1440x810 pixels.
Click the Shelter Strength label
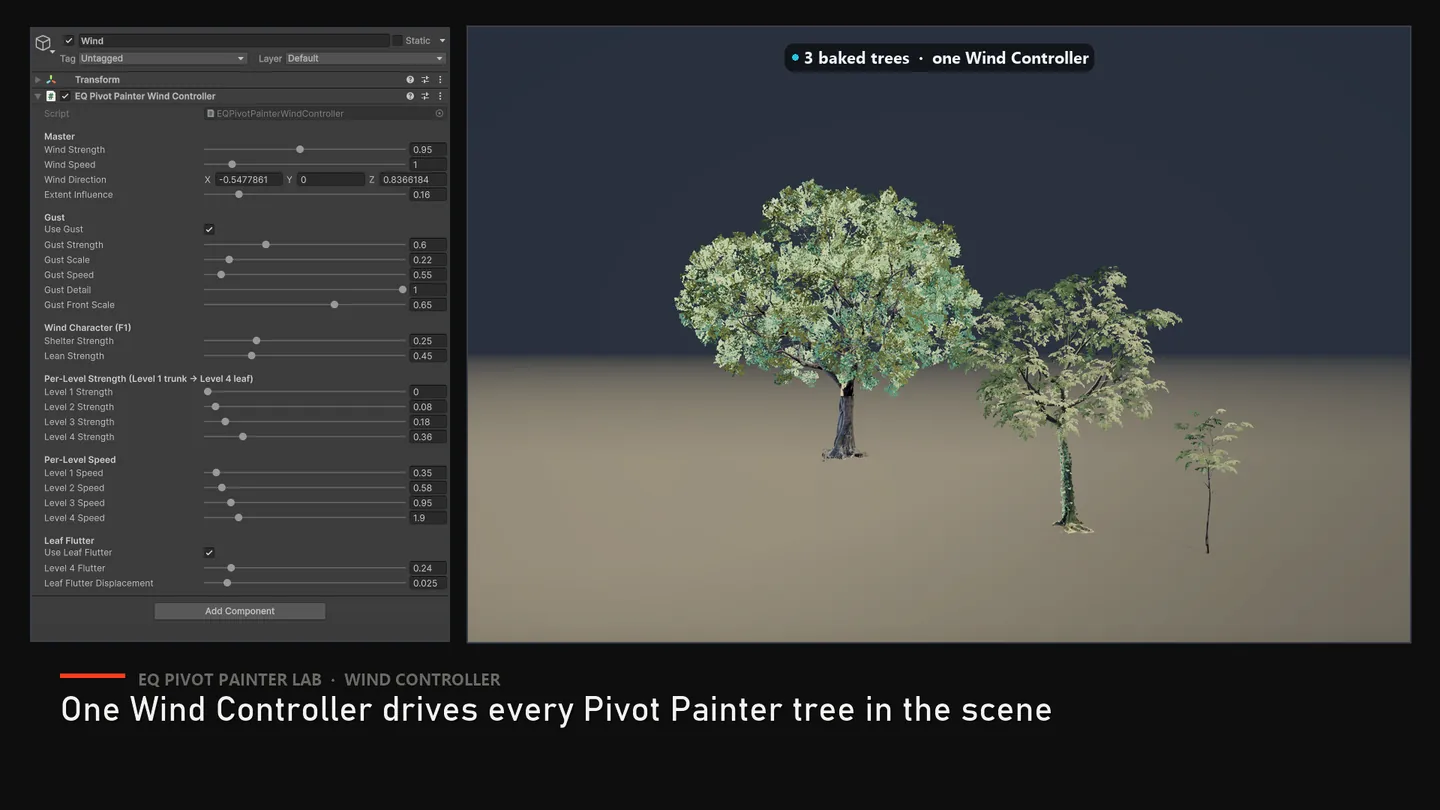79,341
